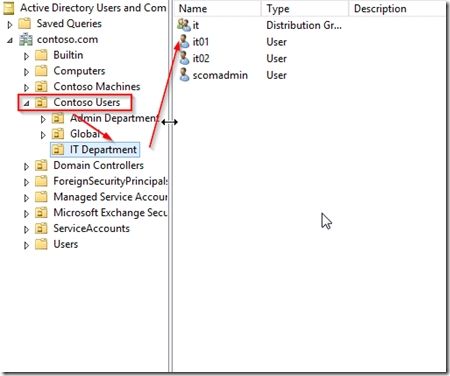Expand the Admin Department node
This screenshot has height=376, width=450.
pyautogui.click(x=43, y=119)
